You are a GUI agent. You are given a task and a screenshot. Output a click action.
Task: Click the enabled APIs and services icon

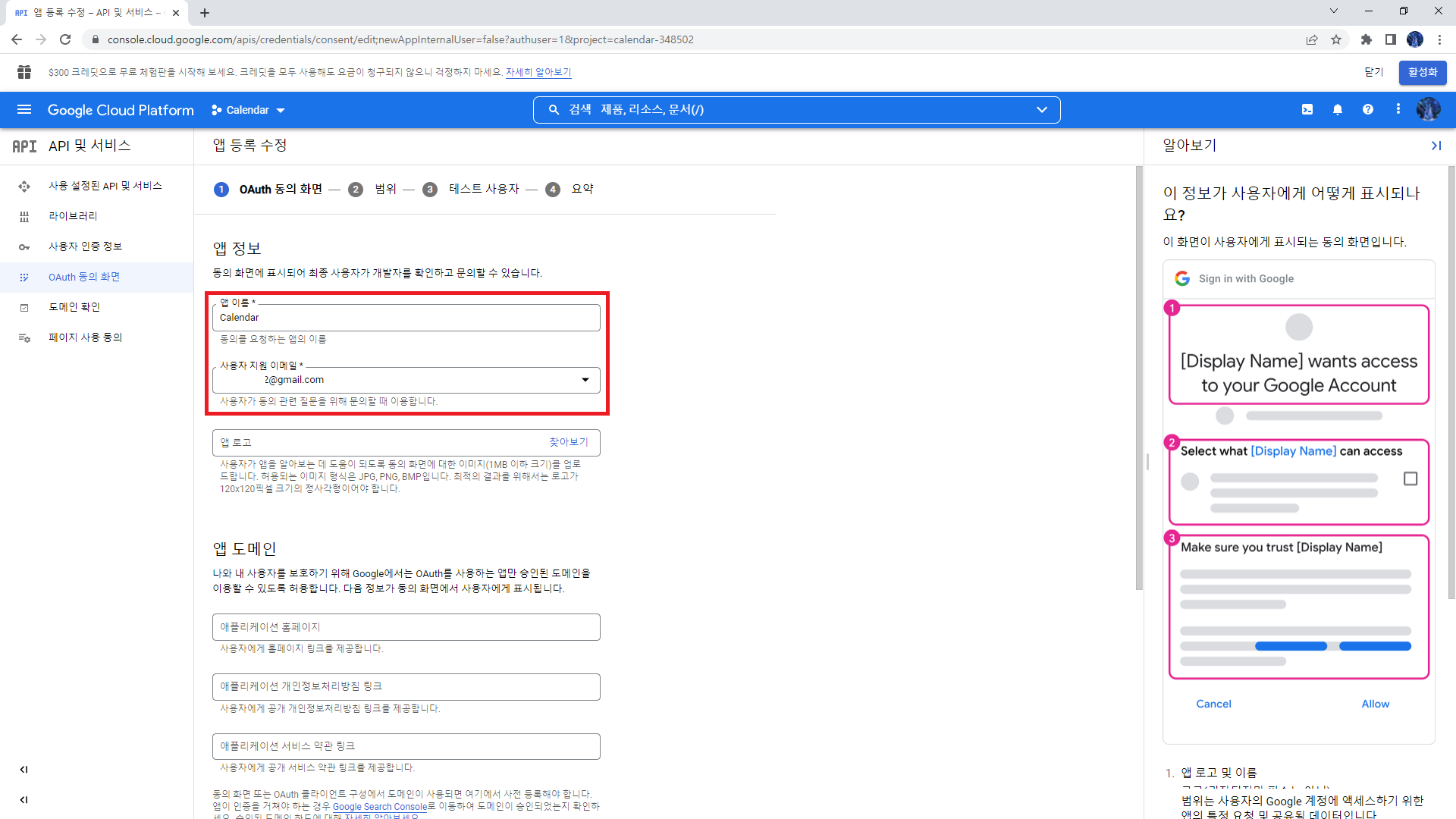point(24,187)
